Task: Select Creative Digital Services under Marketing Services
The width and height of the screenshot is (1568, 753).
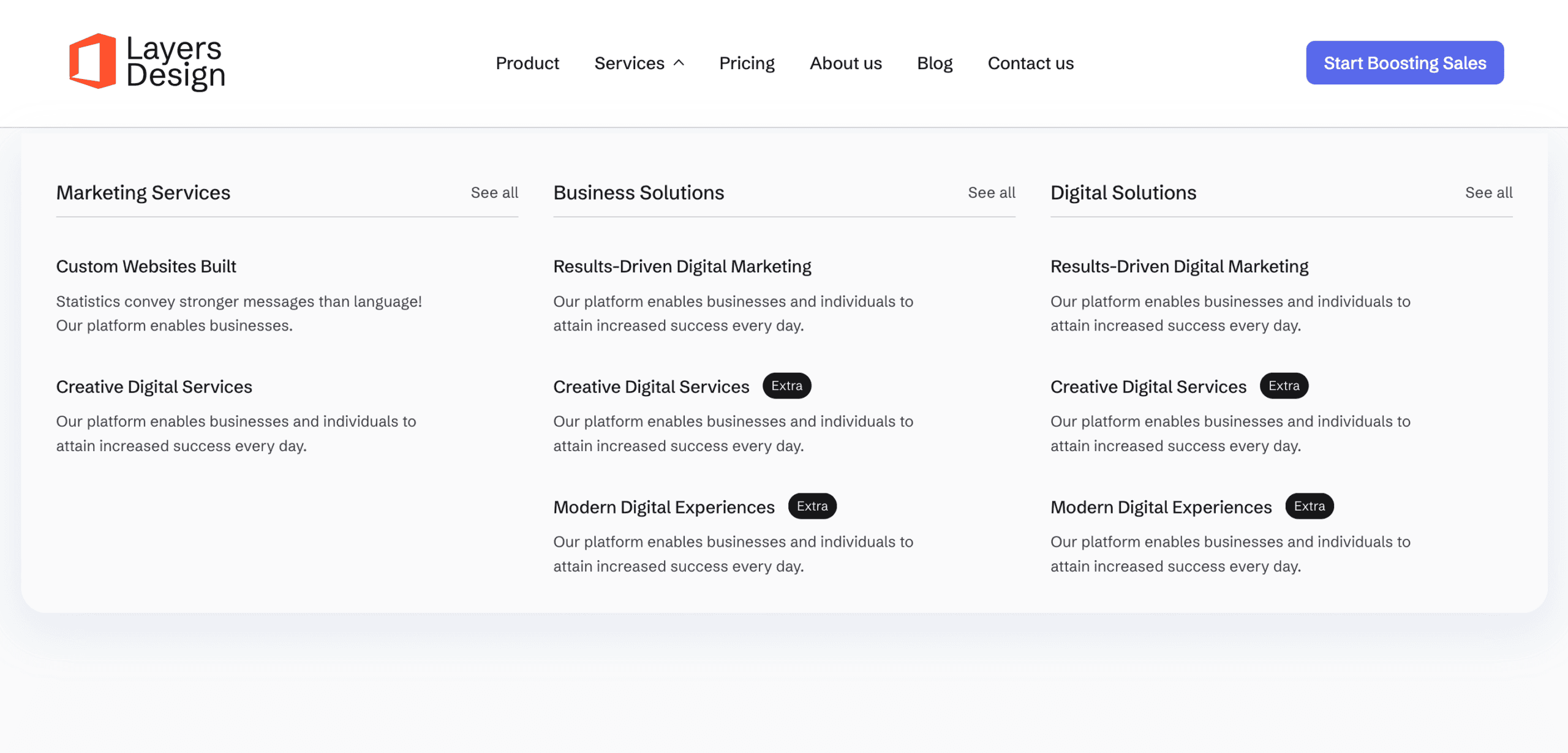Action: [154, 387]
